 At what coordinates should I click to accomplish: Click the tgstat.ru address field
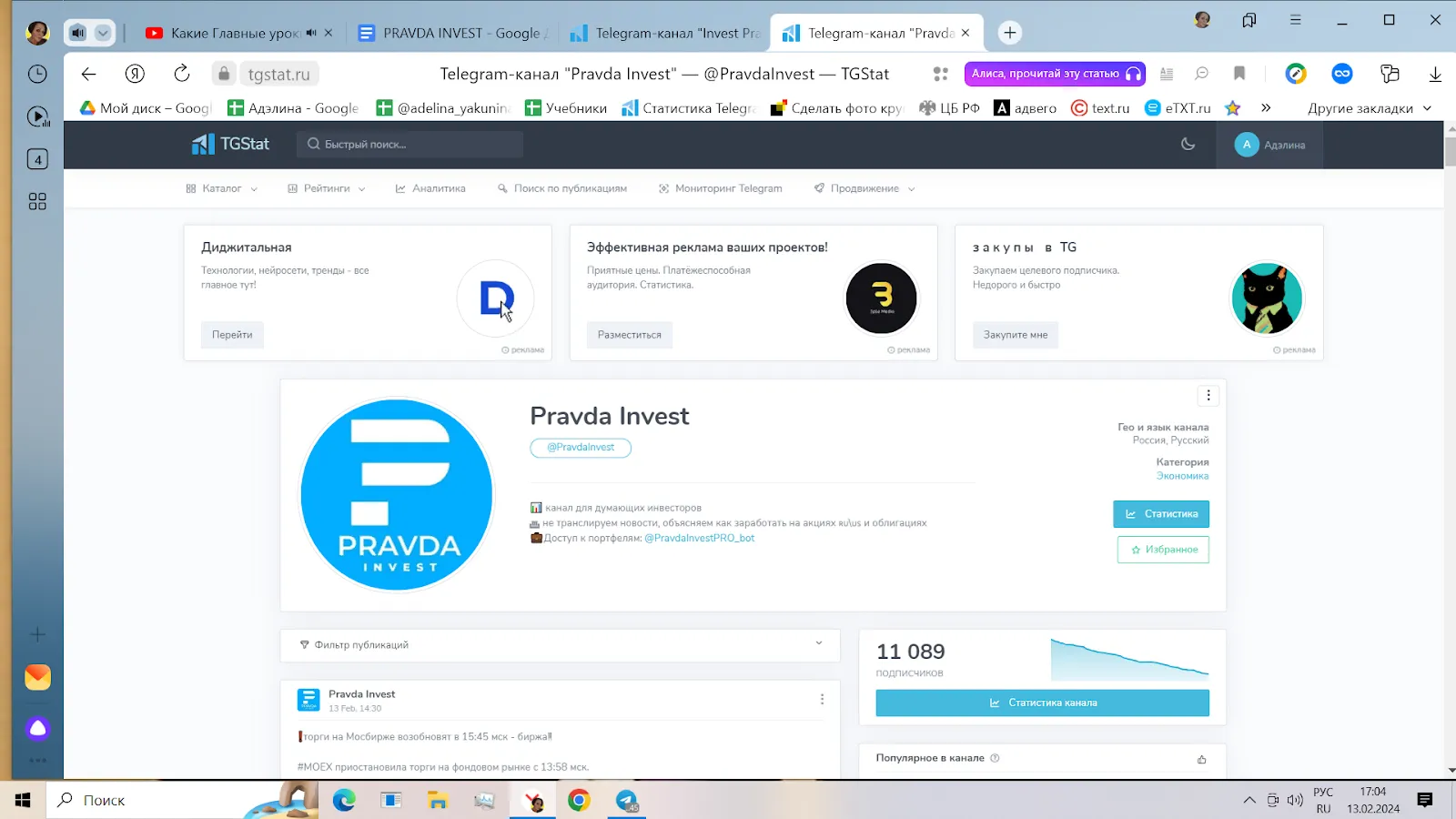(279, 74)
